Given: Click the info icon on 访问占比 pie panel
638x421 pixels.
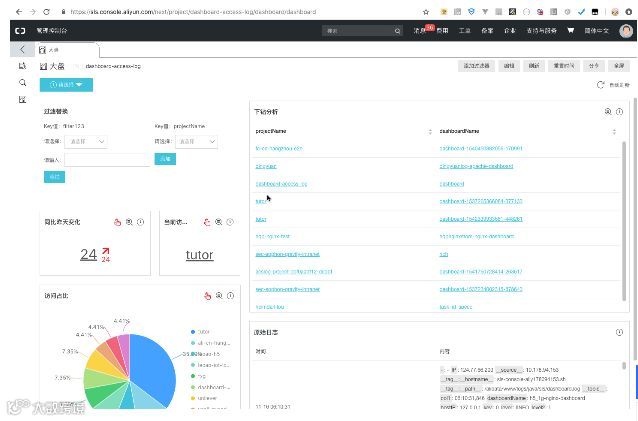Looking at the screenshot, I should click(230, 296).
